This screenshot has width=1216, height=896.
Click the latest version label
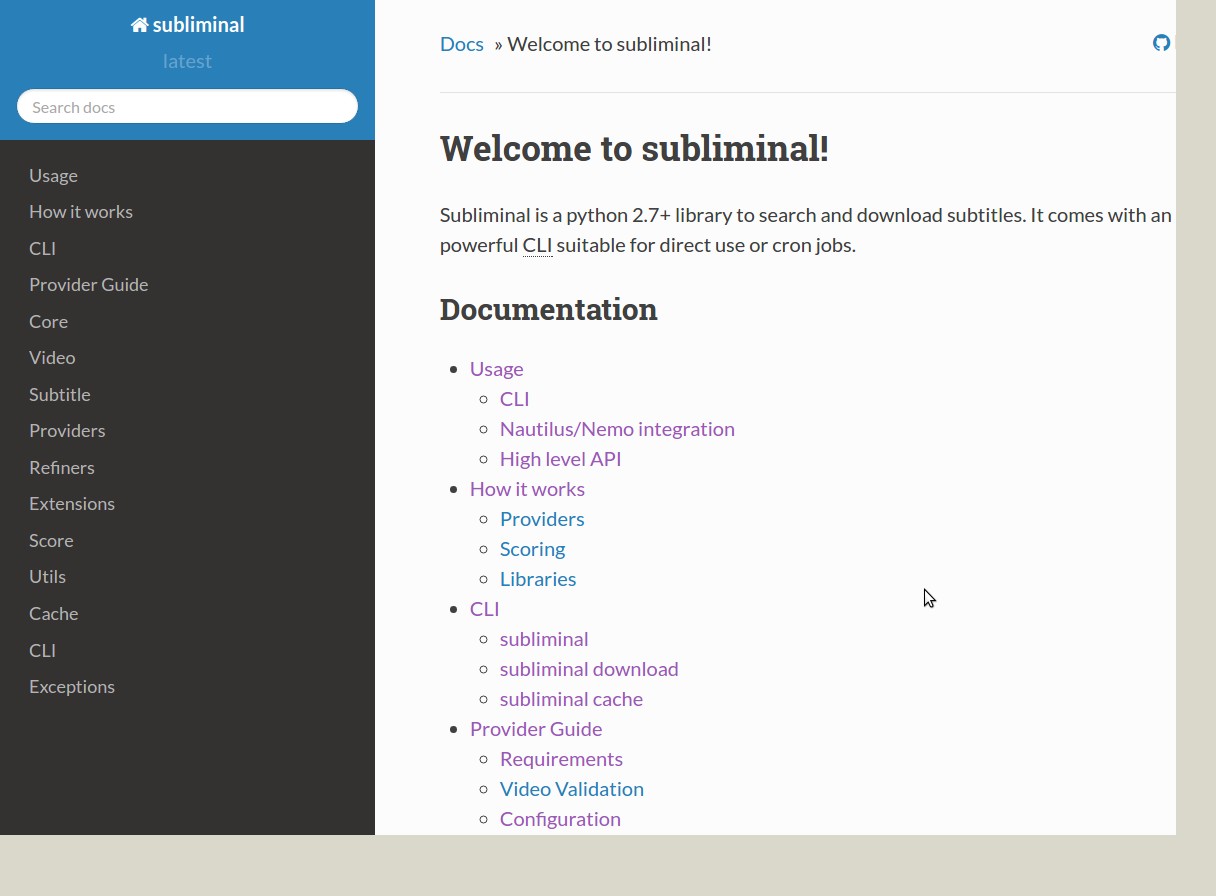pyautogui.click(x=187, y=61)
